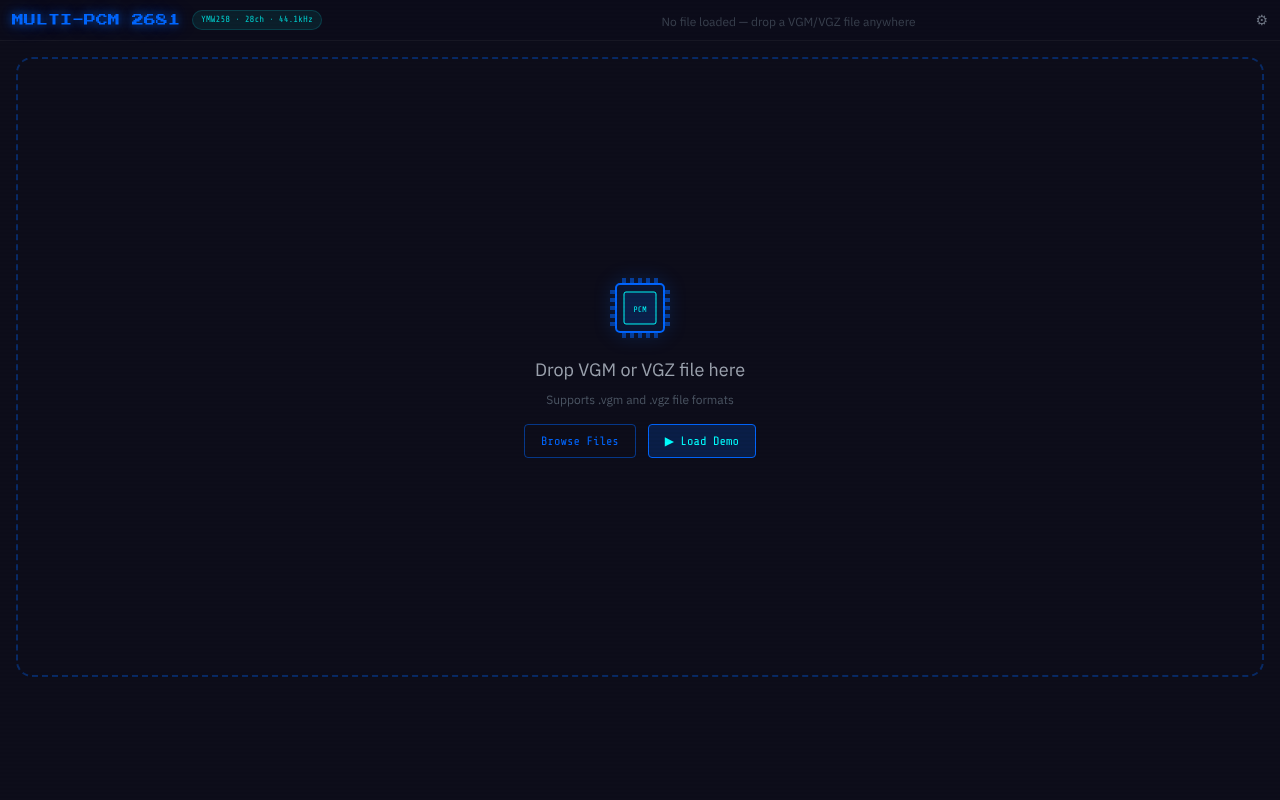
Task: Click the 28ch channel count label
Action: tap(254, 19)
